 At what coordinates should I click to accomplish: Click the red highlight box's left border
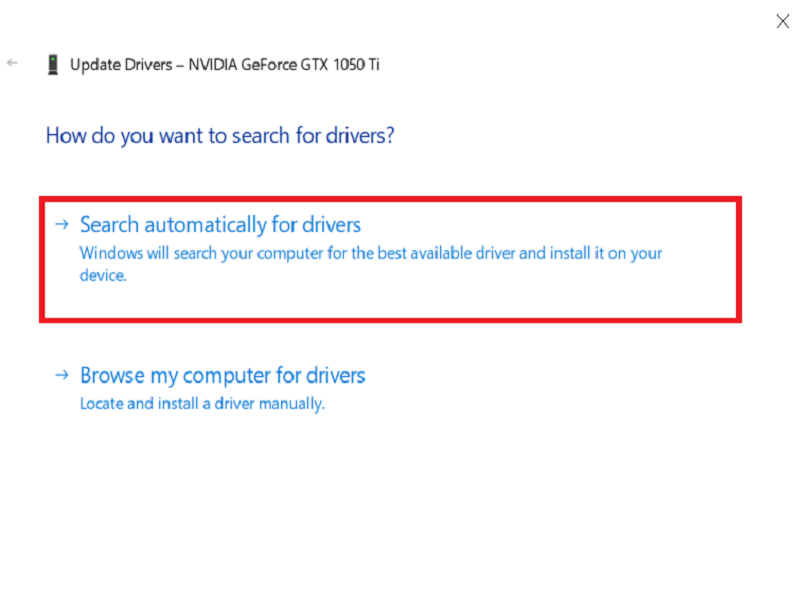pyautogui.click(x=42, y=260)
